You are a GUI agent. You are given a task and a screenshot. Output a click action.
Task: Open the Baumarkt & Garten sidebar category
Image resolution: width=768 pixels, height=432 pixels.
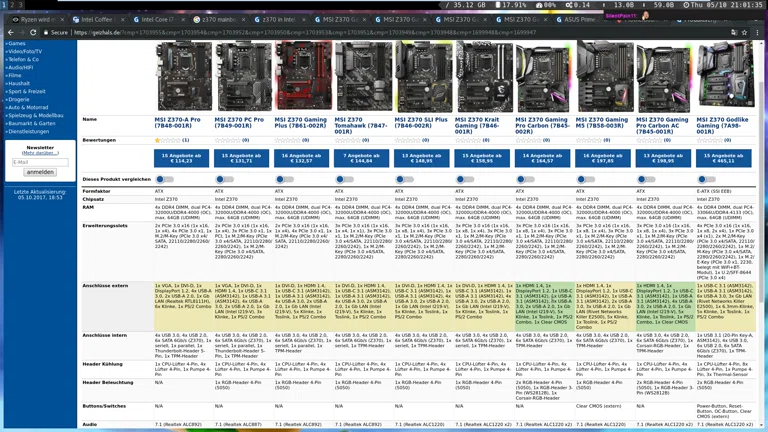[x=31, y=123]
